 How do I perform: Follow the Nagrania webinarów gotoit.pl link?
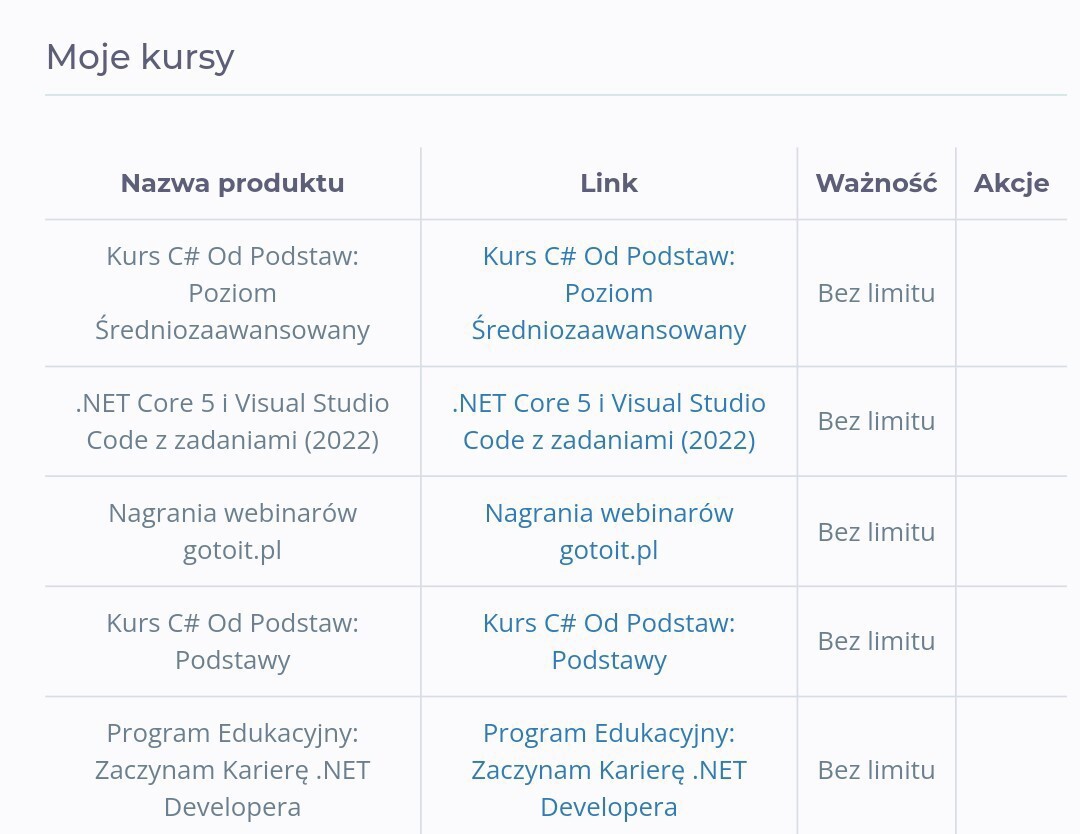coord(608,531)
